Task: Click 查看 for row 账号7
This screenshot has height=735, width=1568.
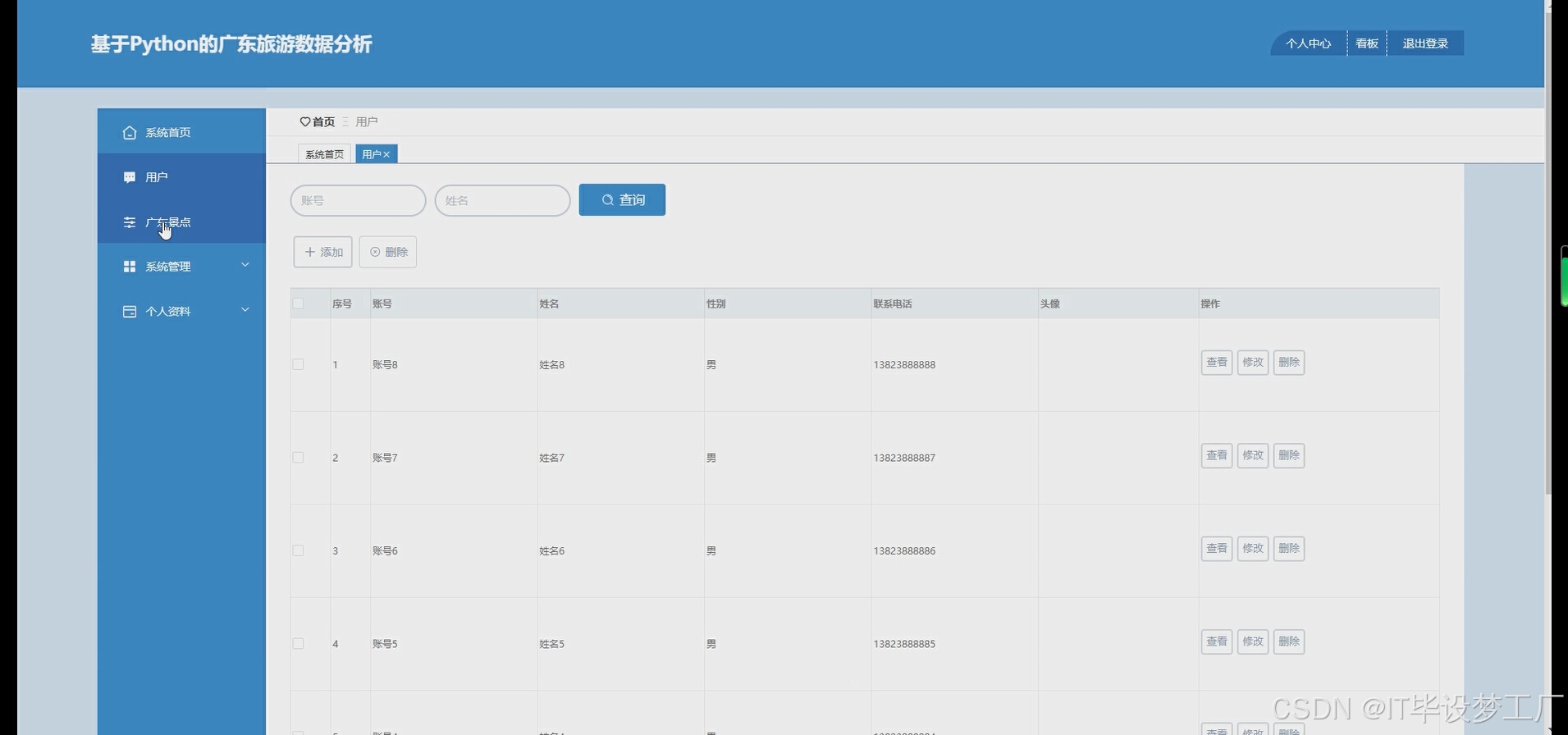Action: [1217, 455]
